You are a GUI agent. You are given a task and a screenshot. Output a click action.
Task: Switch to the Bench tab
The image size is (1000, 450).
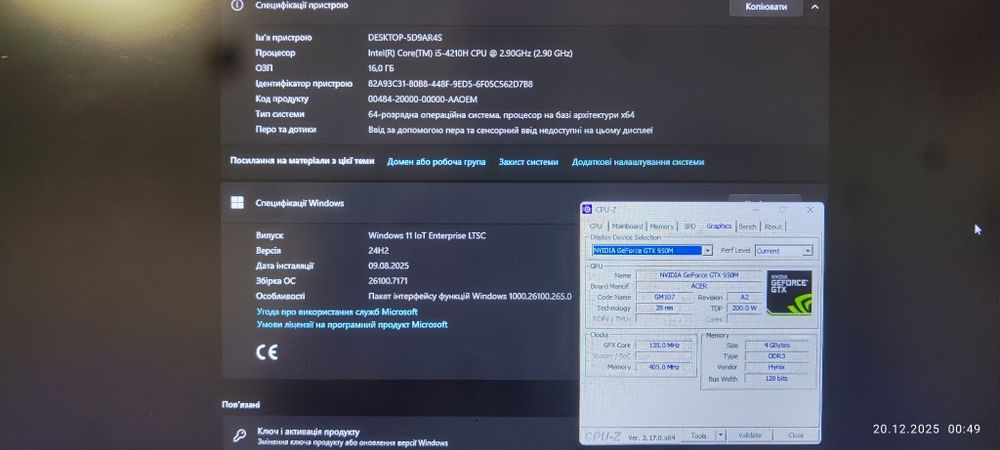pyautogui.click(x=747, y=226)
